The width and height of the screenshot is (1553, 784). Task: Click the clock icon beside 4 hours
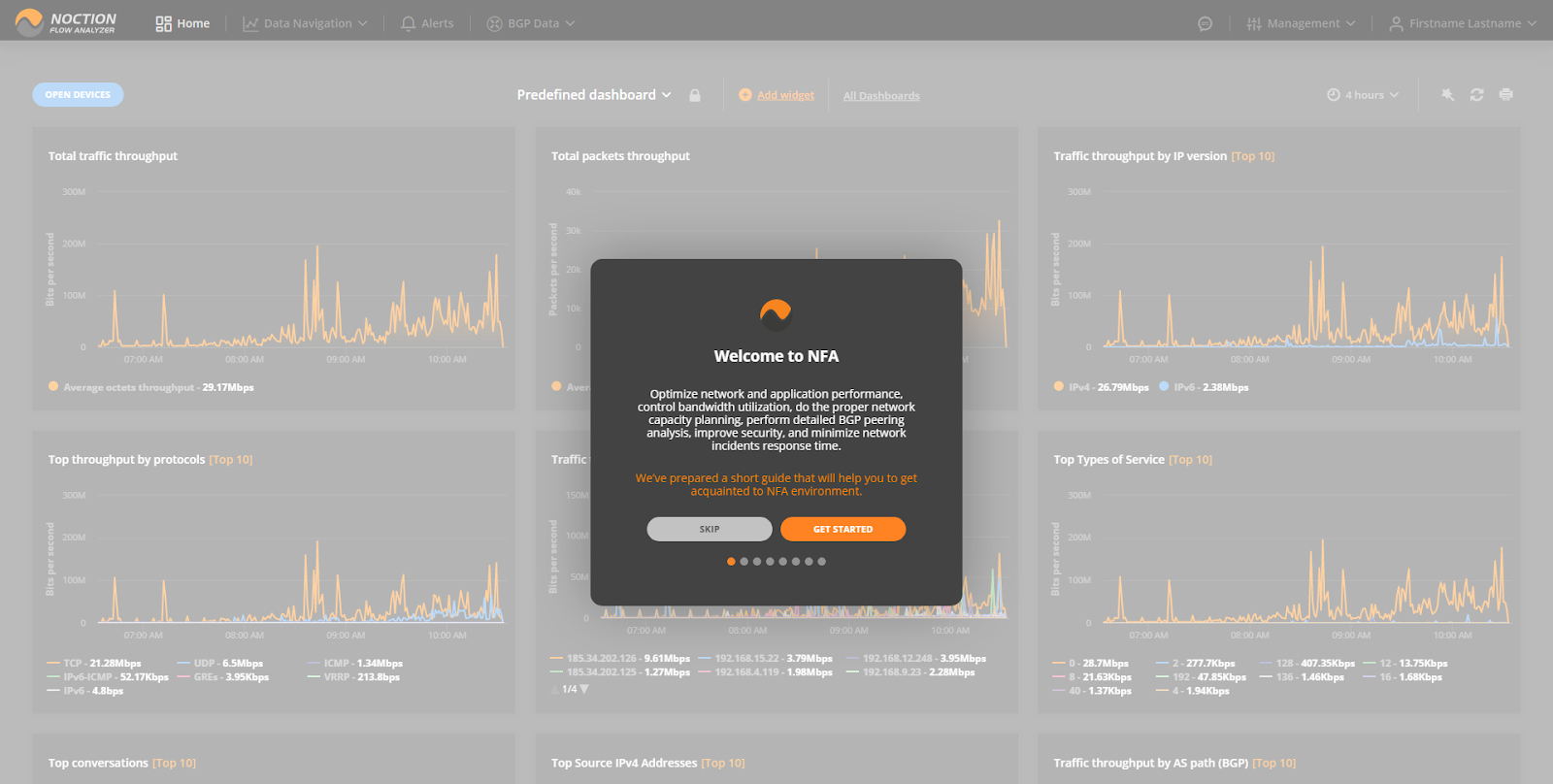pos(1334,95)
